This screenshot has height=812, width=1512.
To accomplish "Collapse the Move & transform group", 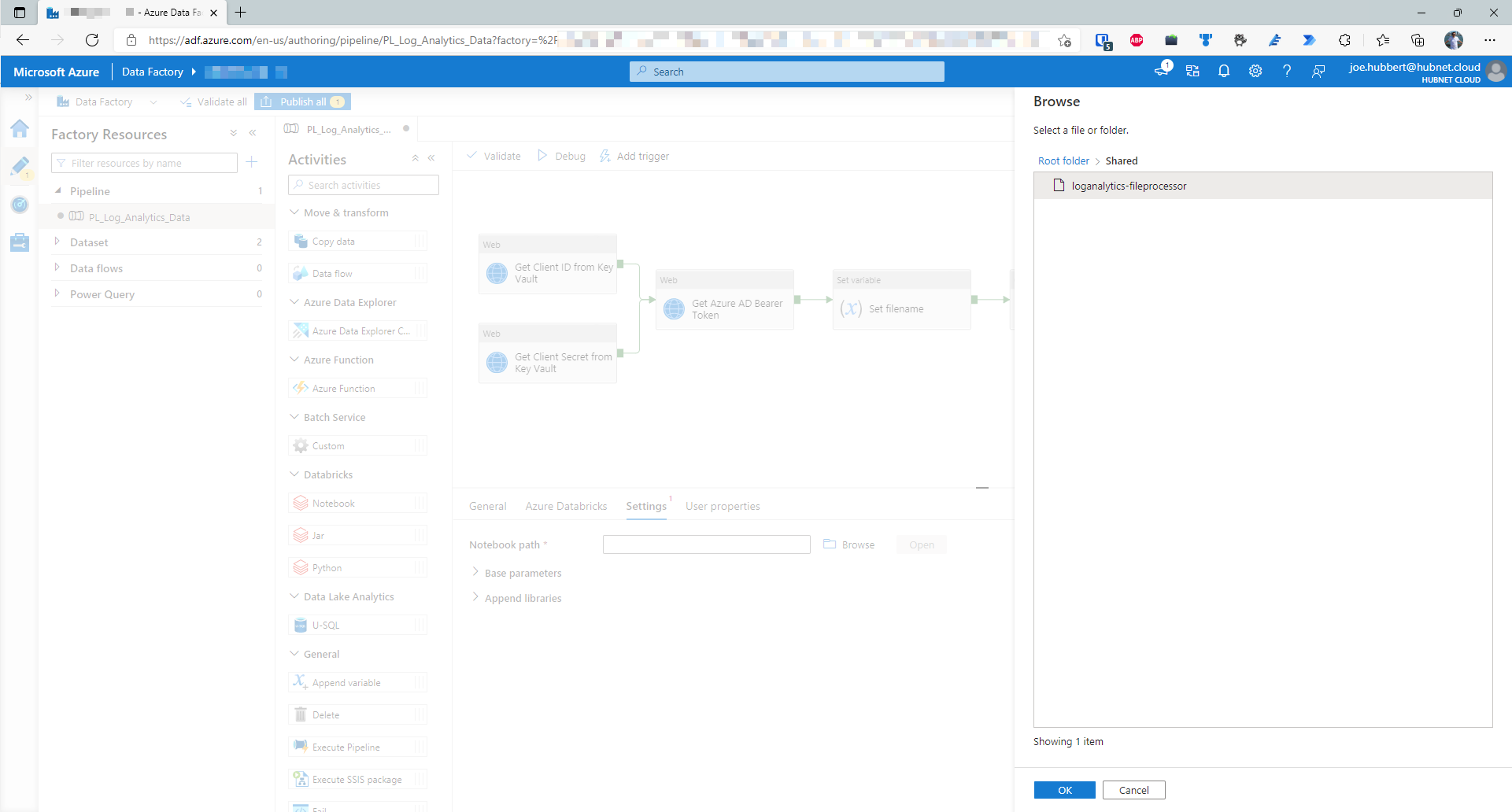I will (x=294, y=212).
